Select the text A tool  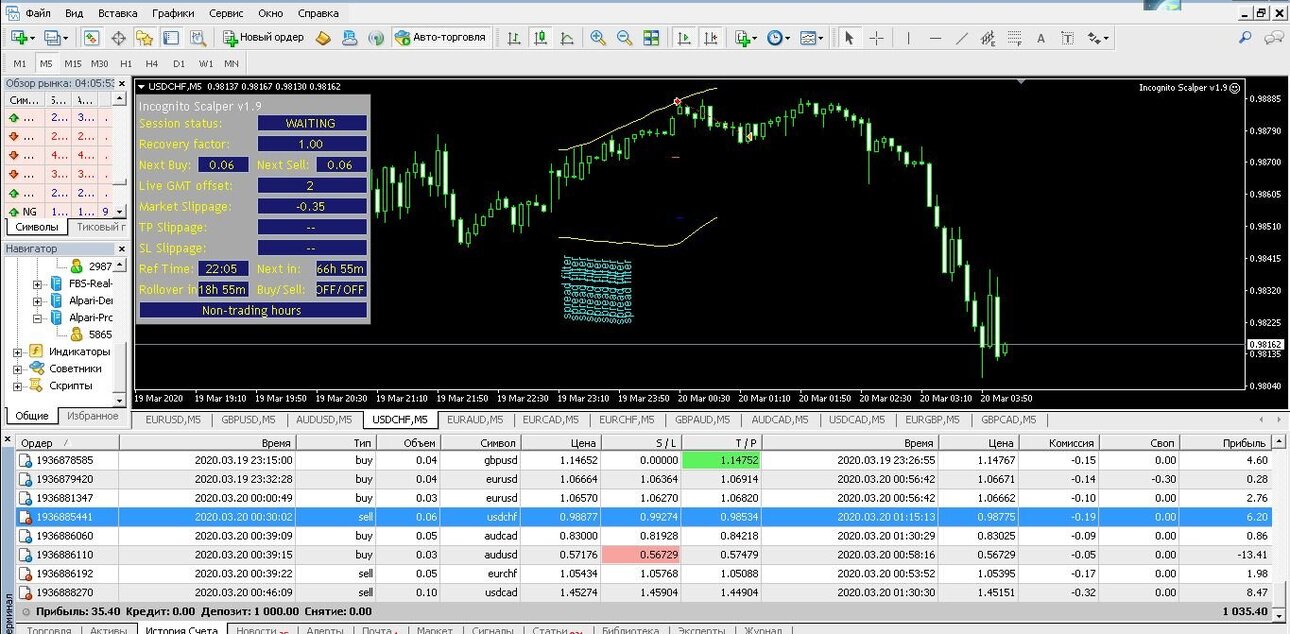[x=1040, y=38]
